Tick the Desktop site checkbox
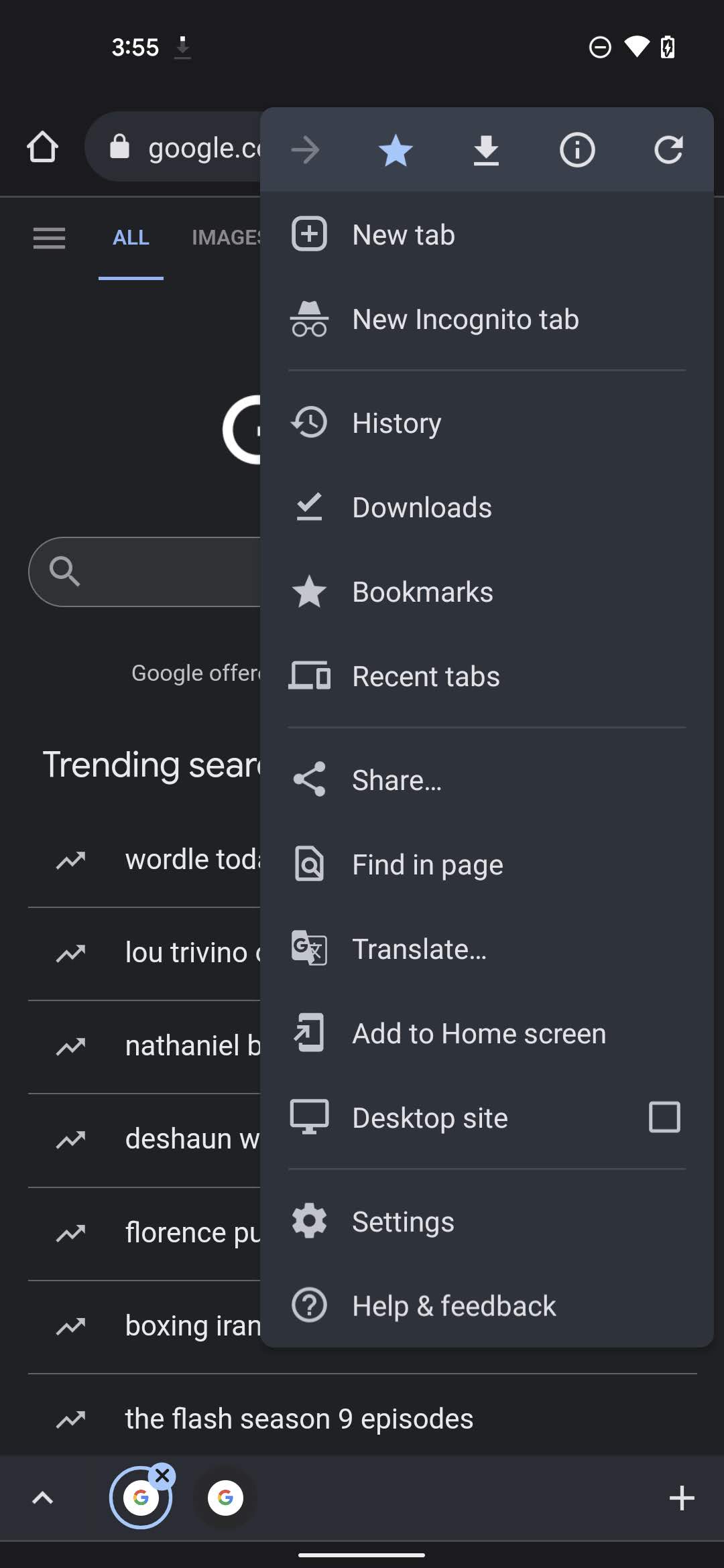This screenshot has width=724, height=1568. pyautogui.click(x=664, y=1117)
